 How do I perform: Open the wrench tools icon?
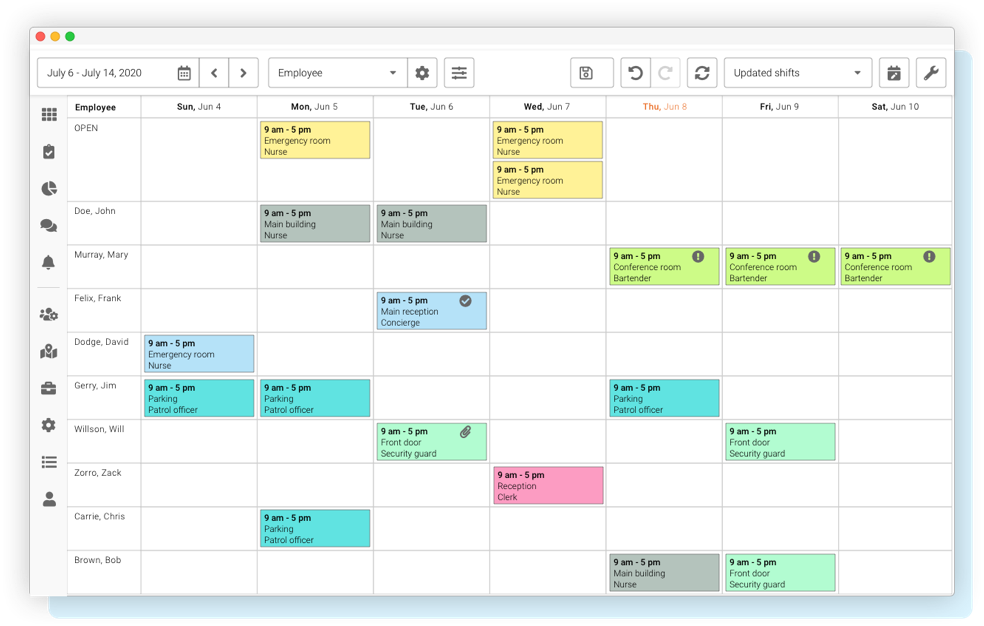(x=931, y=73)
